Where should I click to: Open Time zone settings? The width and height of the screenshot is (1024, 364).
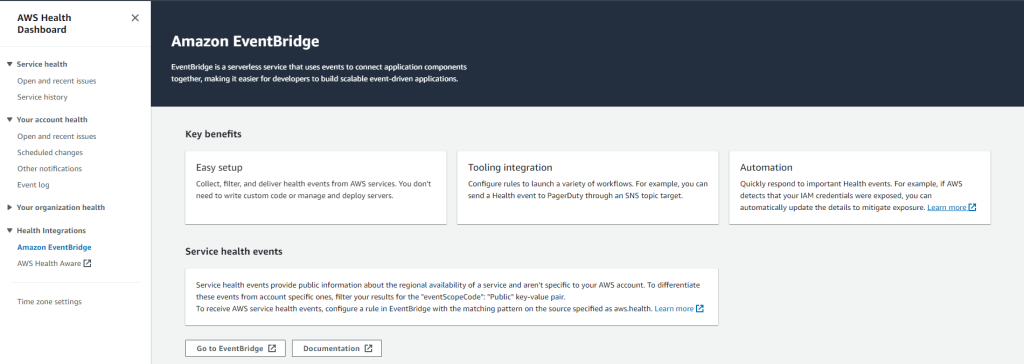(50, 302)
